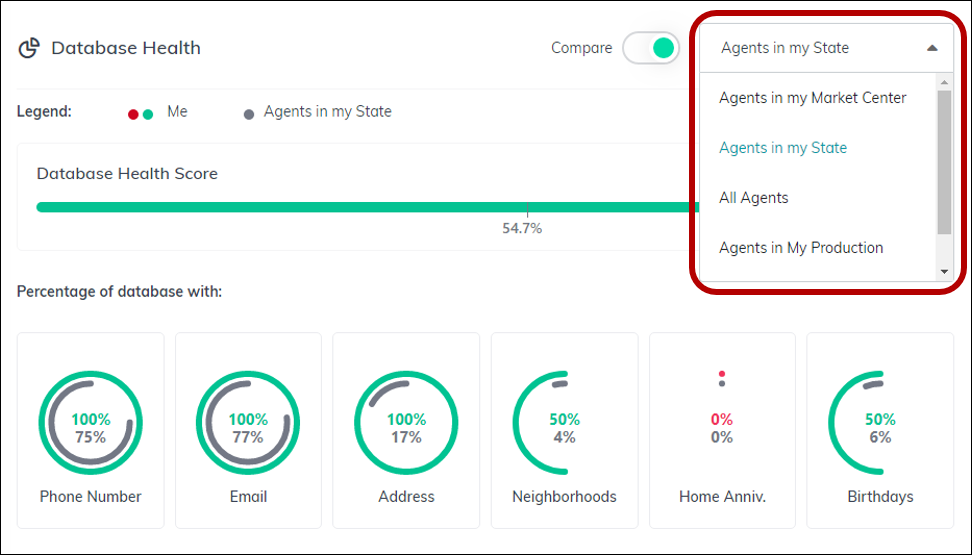This screenshot has width=972, height=555.
Task: Click the Home Anniv. chart indicator
Action: (722, 378)
